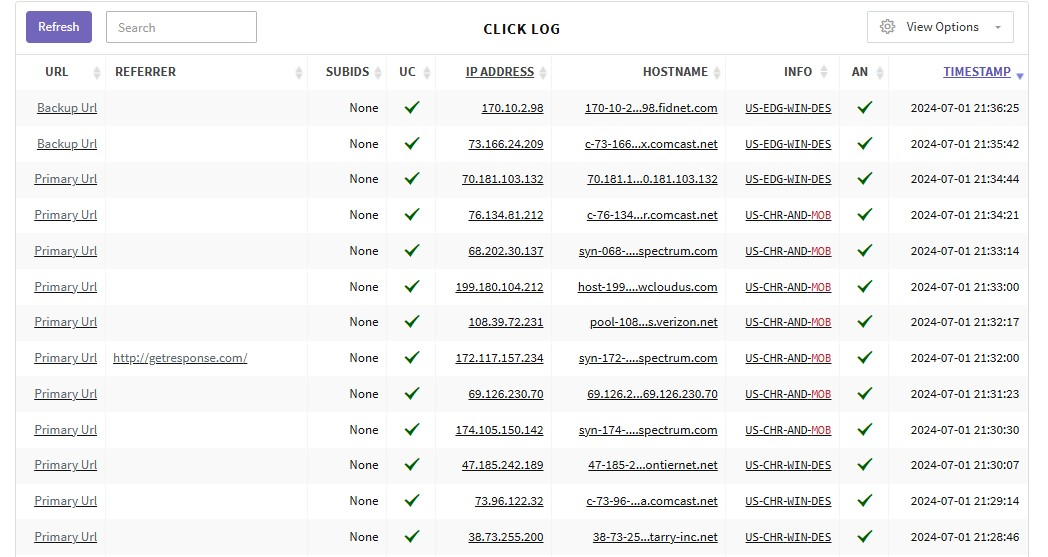Click IP address 69.126.230.70
1048x557 pixels.
[x=505, y=394]
